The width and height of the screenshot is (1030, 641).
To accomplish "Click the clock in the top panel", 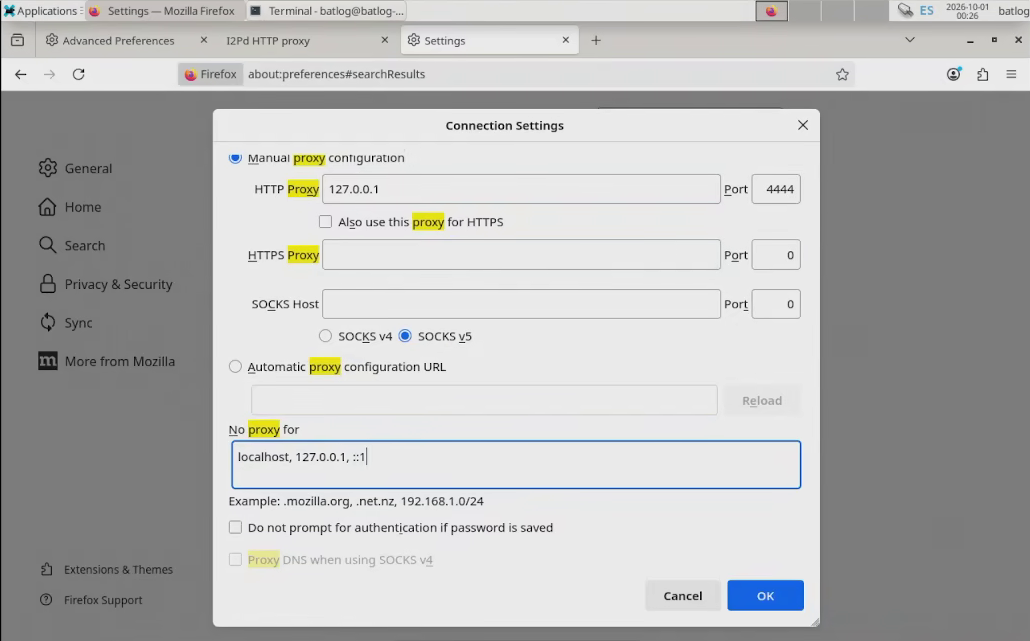I will pyautogui.click(x=967, y=11).
